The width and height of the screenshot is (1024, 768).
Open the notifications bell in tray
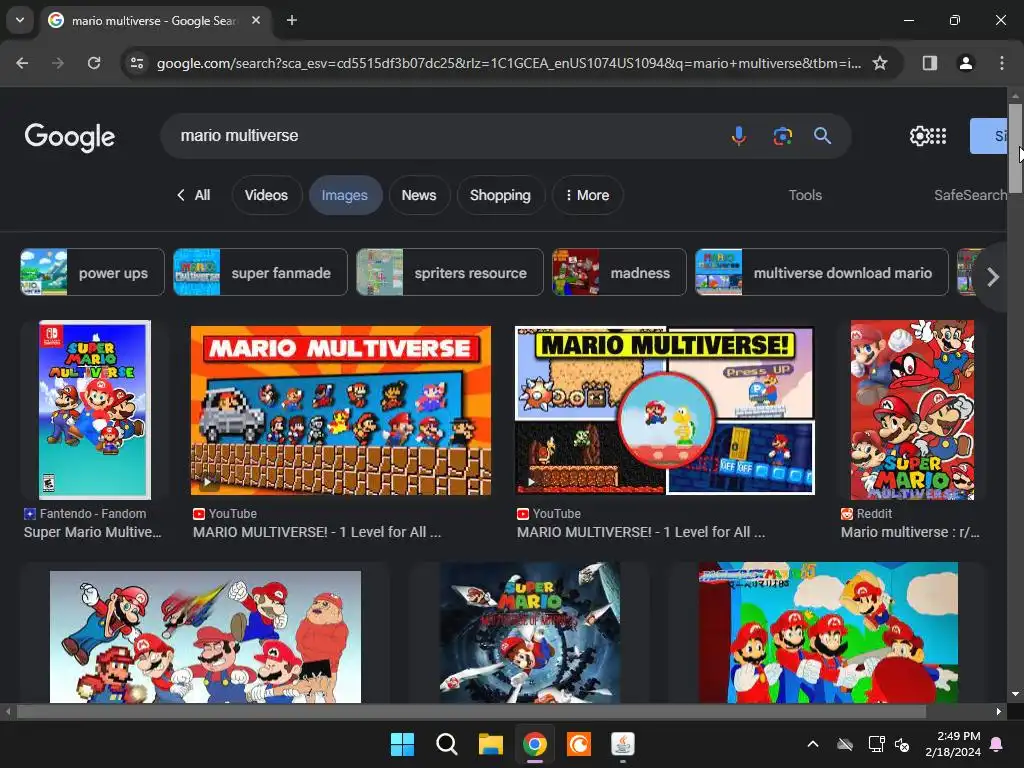[x=997, y=744]
